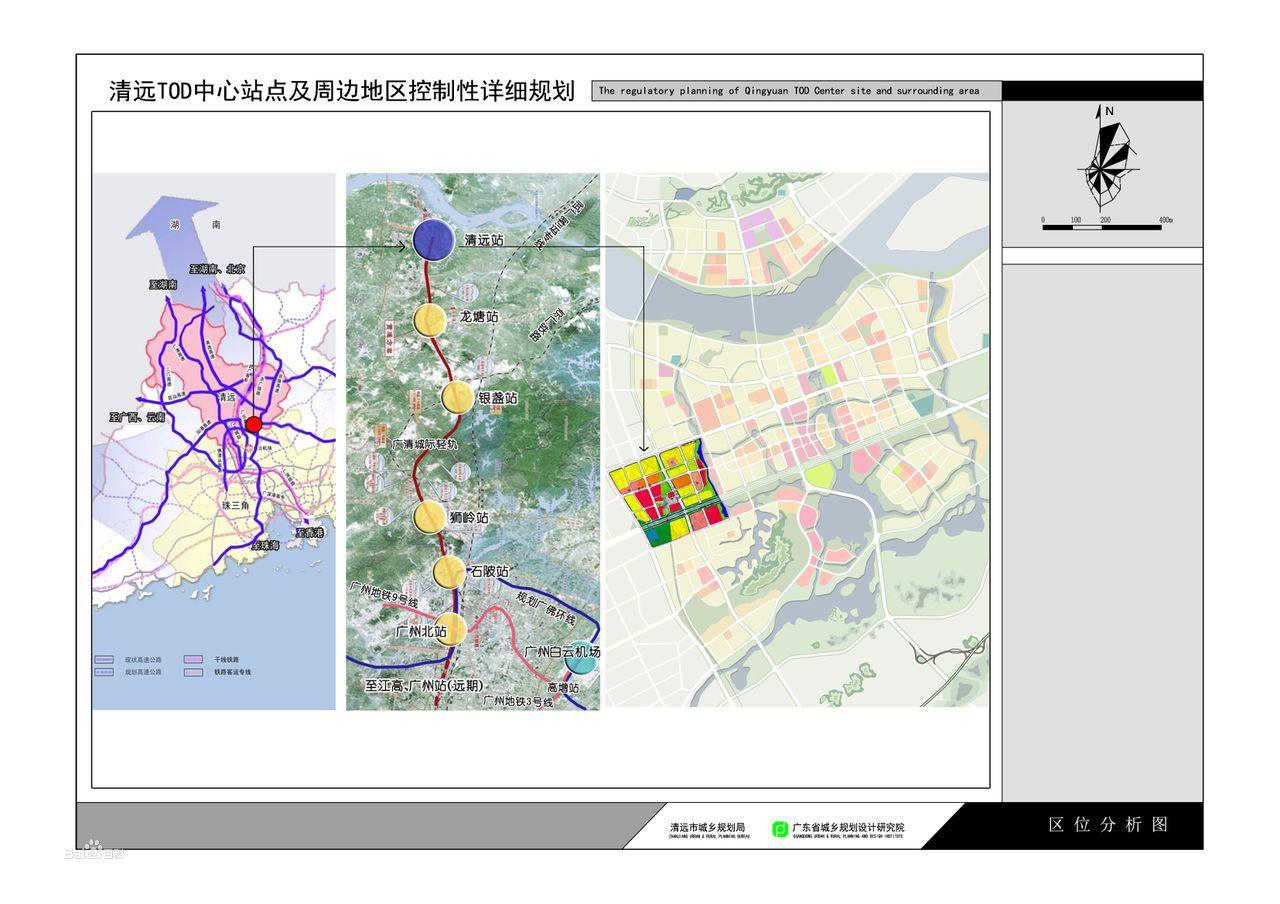Click the 干线铁路 pink legend swatch
1280x904 pixels.
point(195,660)
